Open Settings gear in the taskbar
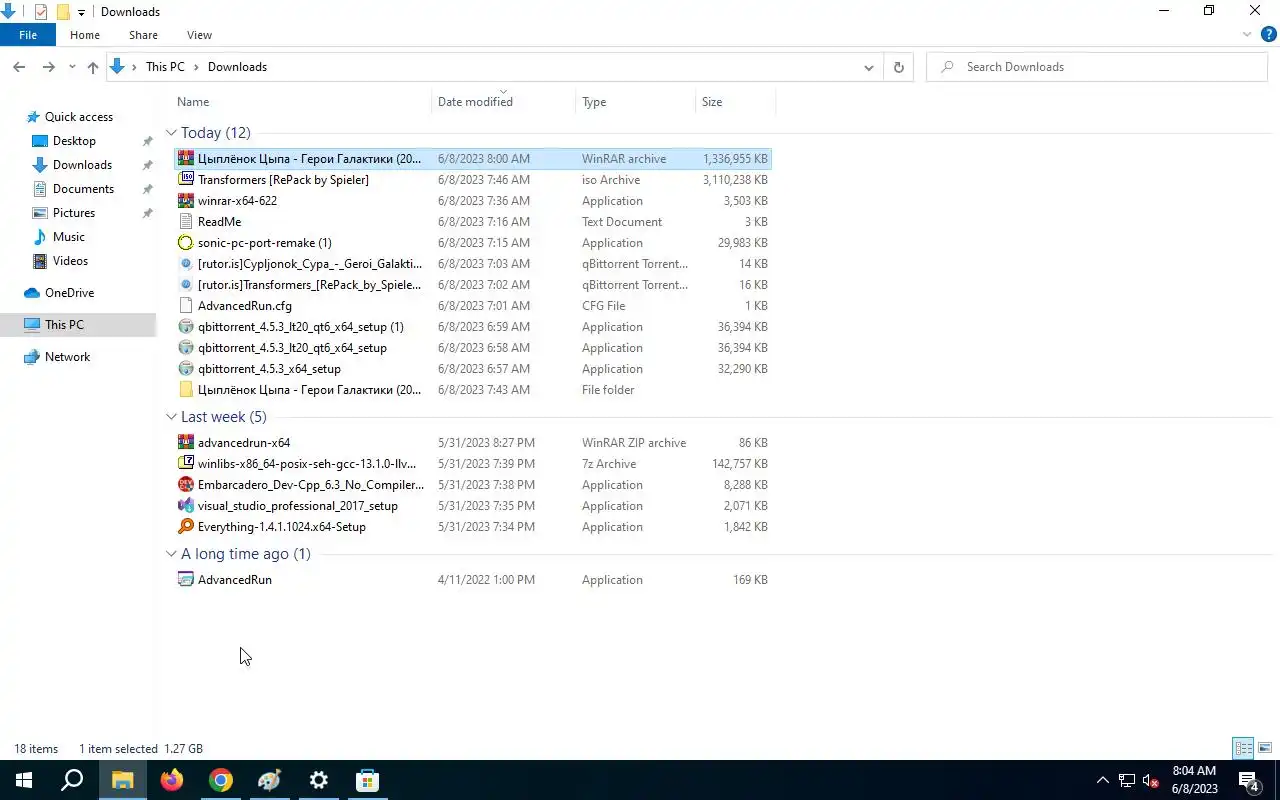The height and width of the screenshot is (800, 1280). (319, 780)
